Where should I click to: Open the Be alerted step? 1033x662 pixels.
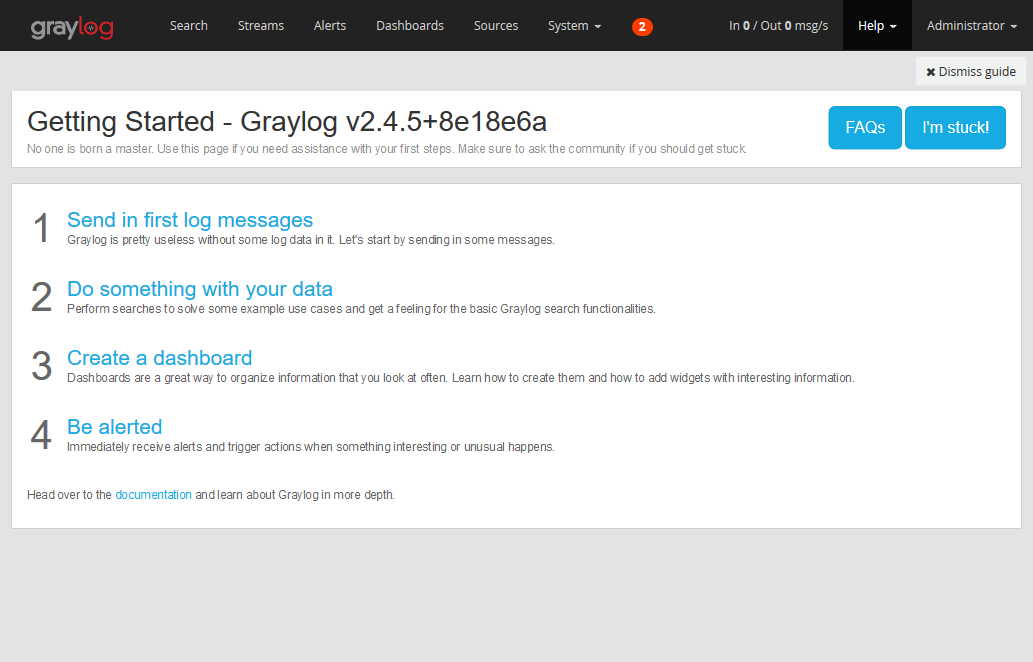click(115, 427)
